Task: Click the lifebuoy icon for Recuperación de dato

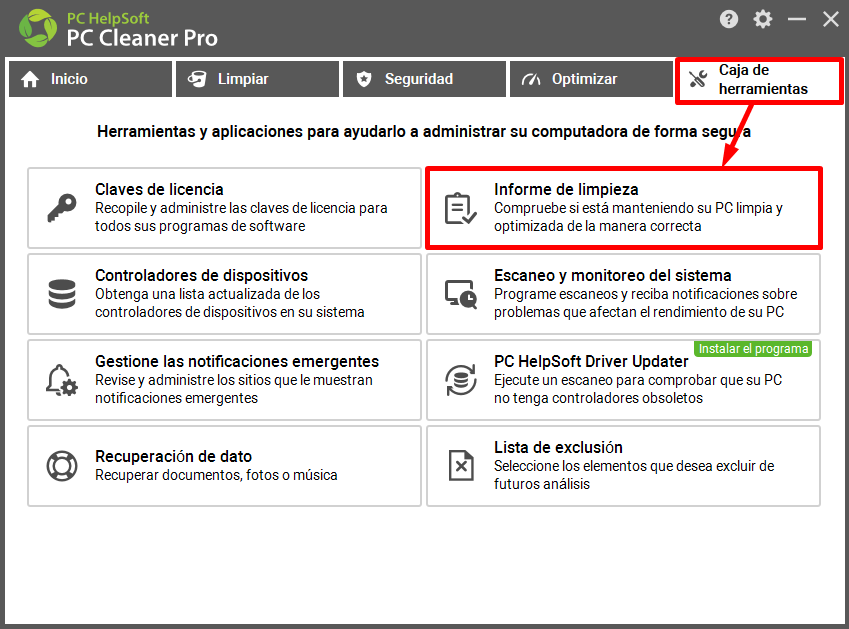Action: coord(62,466)
